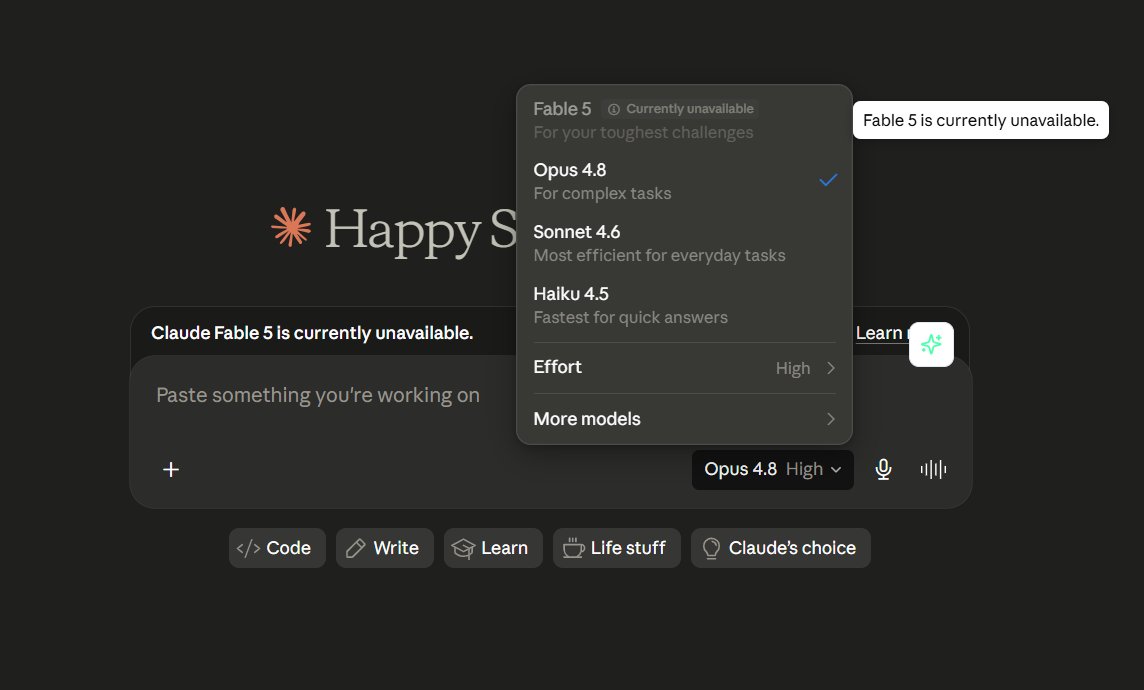Click the info icon beside Currently unavailable
This screenshot has width=1144, height=690.
click(614, 109)
